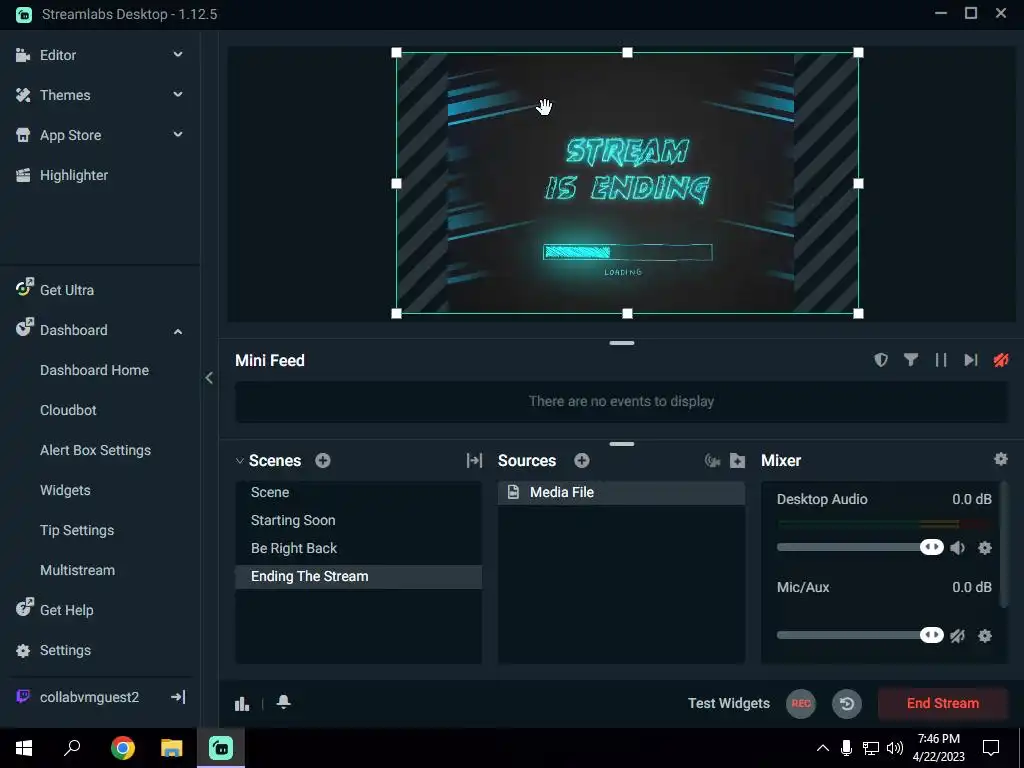
Task: Toggle the replay buffer button
Action: (847, 703)
